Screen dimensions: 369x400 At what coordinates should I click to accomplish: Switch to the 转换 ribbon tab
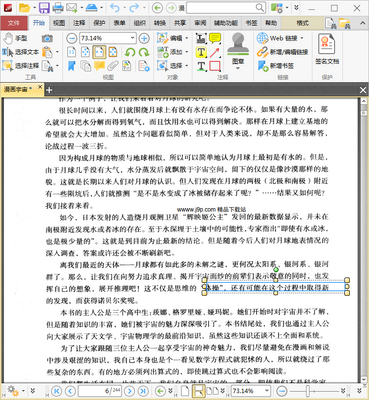click(x=160, y=23)
